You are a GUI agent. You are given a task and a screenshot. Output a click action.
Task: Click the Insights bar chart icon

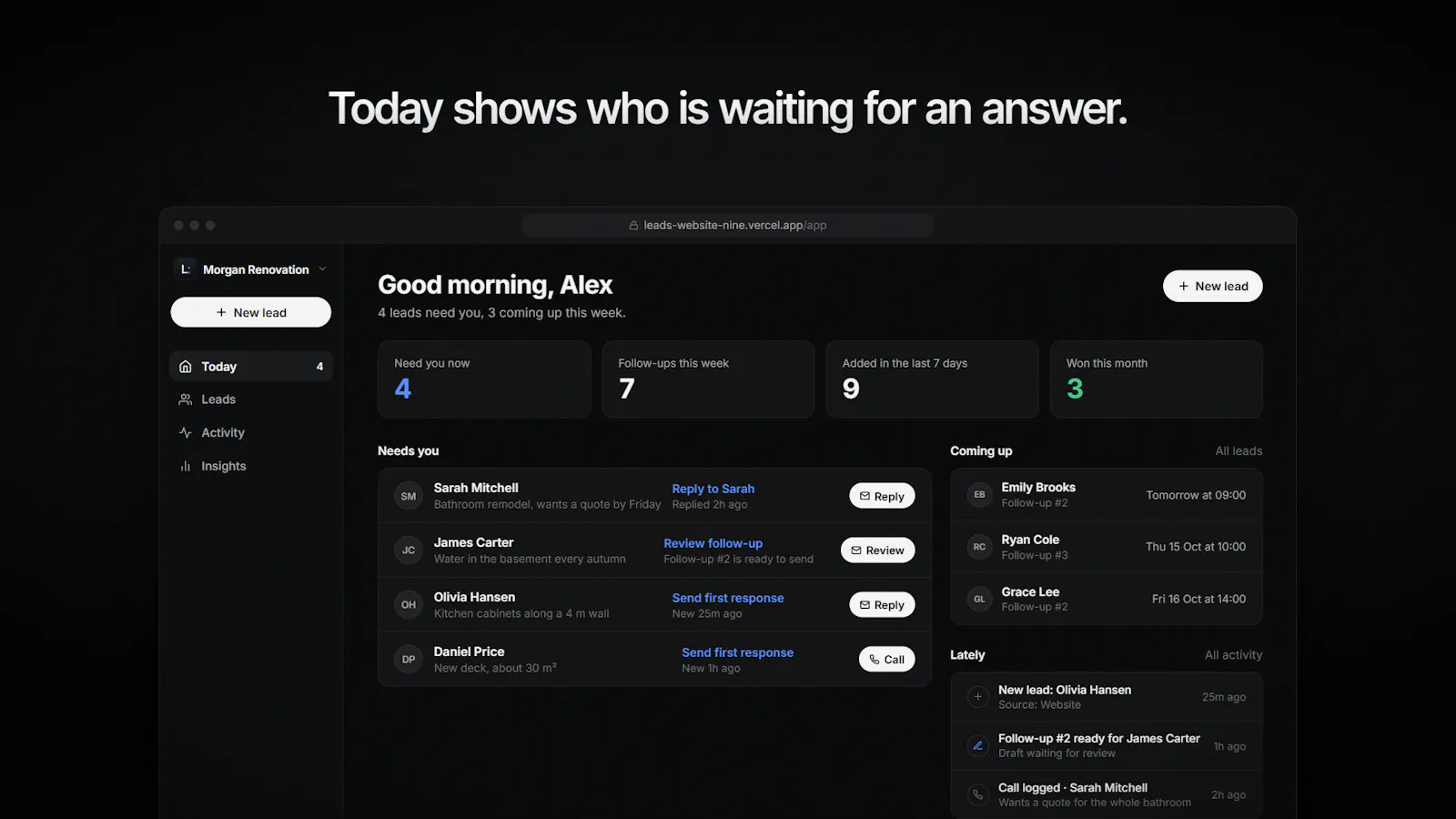click(x=186, y=466)
